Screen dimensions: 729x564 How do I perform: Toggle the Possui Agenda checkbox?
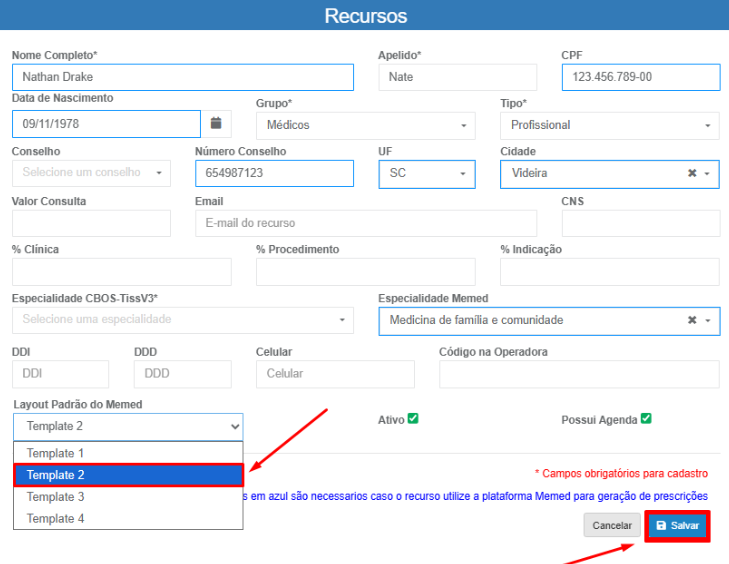[646, 419]
